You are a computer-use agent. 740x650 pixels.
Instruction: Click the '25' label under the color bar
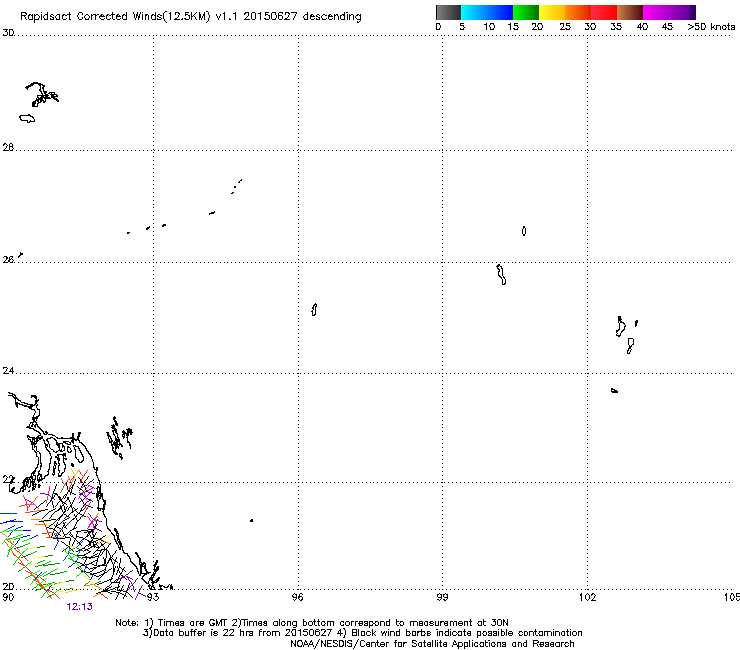[565, 27]
